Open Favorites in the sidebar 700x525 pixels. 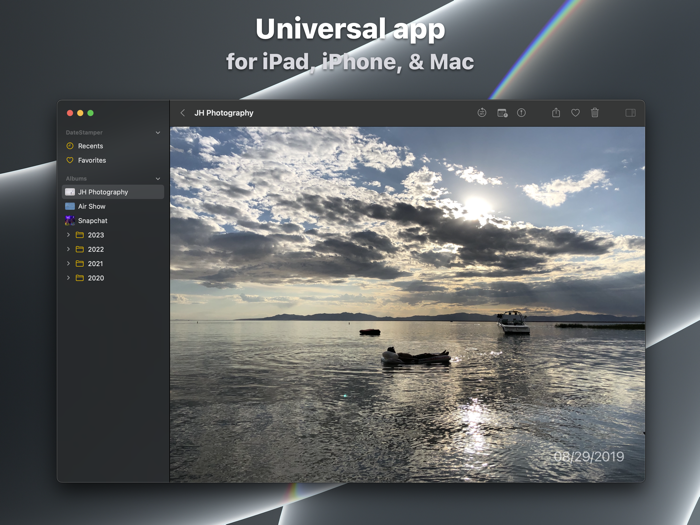click(x=113, y=160)
